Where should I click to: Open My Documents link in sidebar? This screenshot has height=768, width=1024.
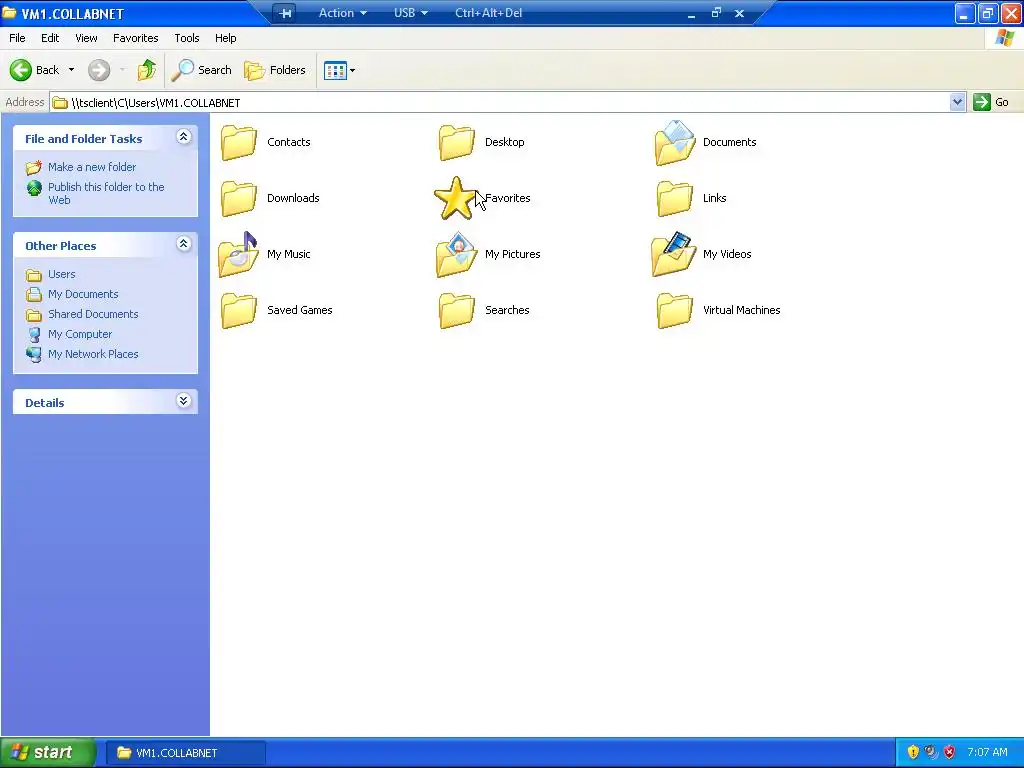coord(83,295)
